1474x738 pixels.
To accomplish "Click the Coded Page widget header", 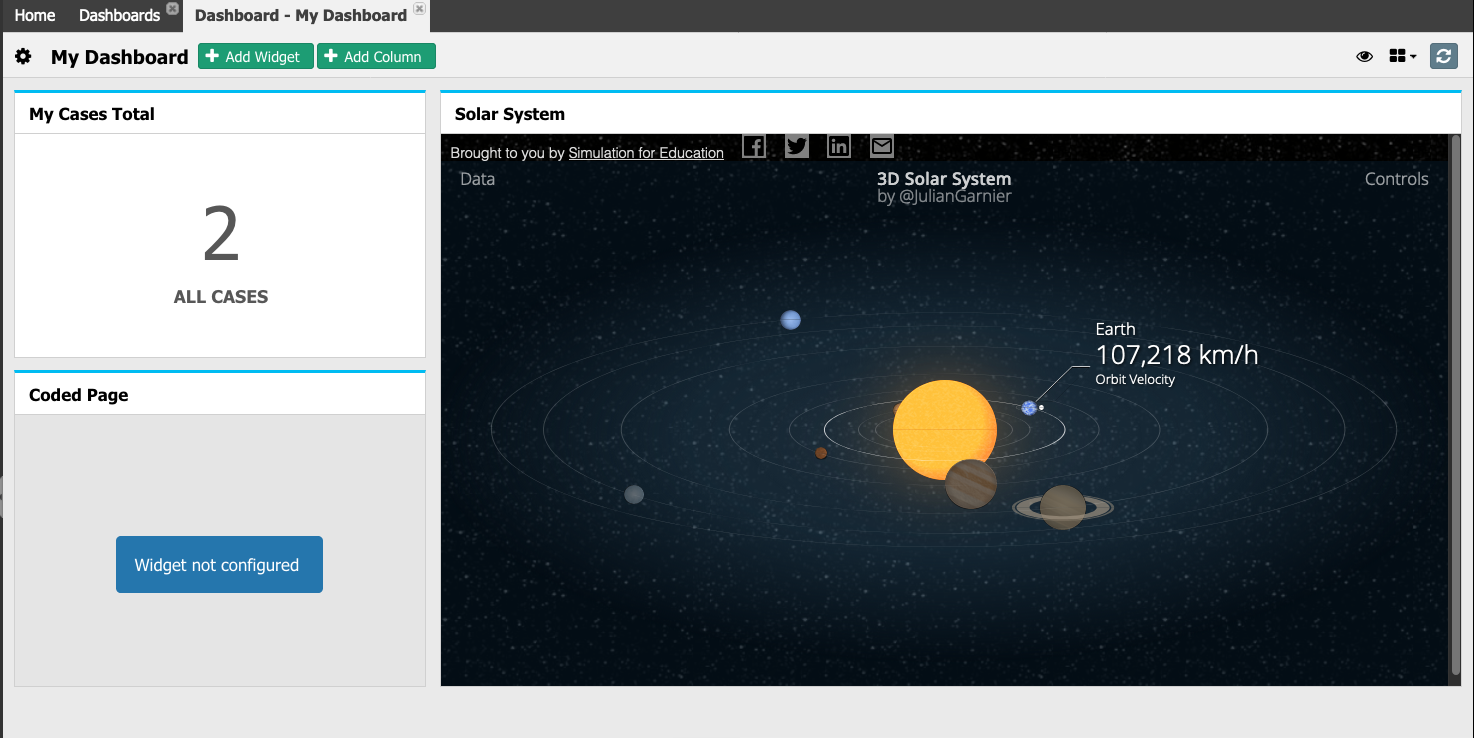I will click(x=220, y=395).
